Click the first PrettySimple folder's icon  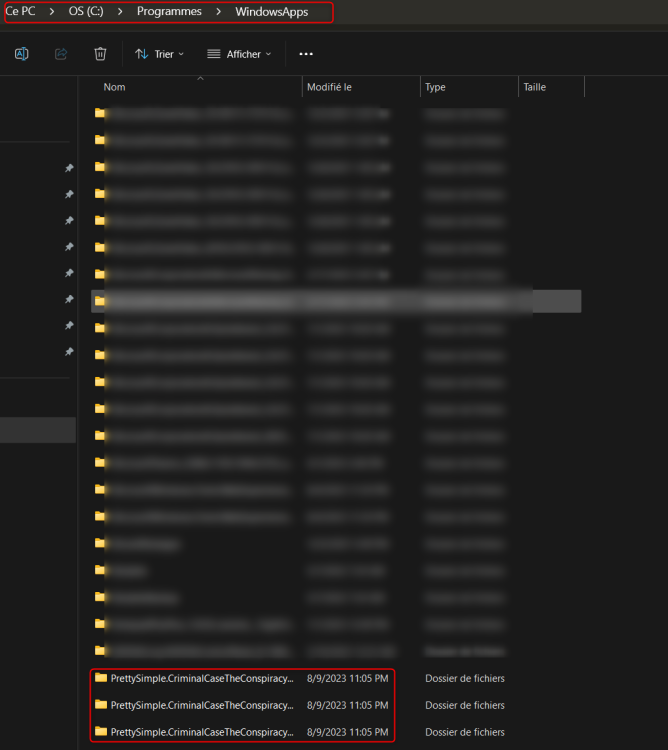(x=100, y=678)
